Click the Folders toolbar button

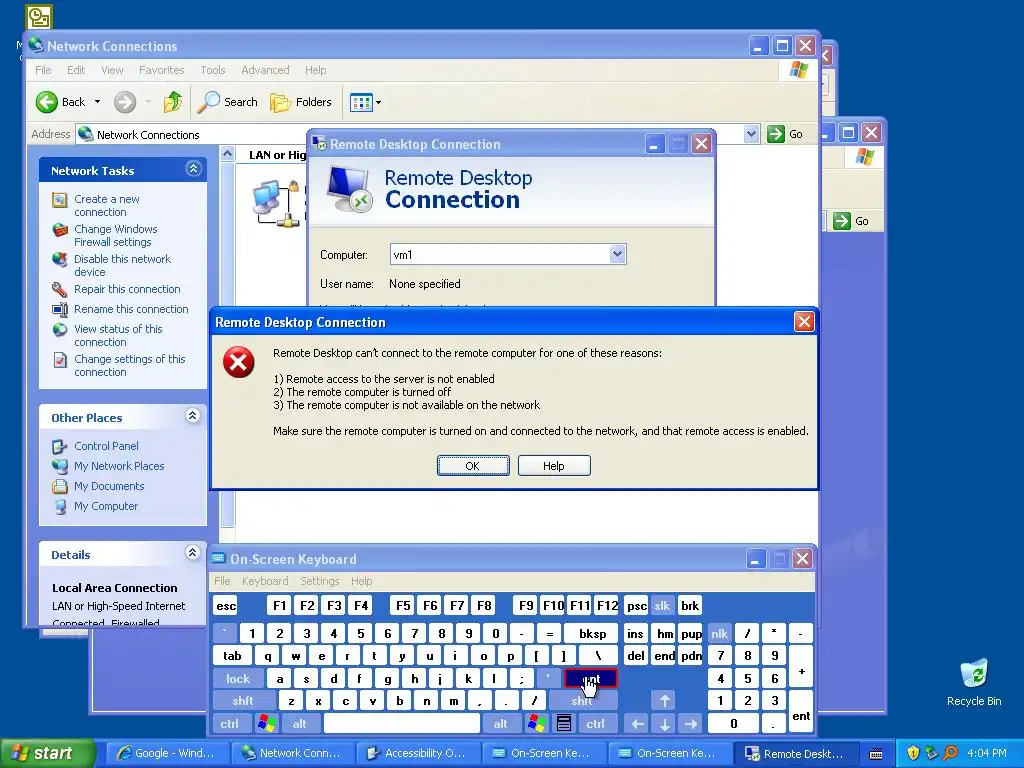point(301,102)
